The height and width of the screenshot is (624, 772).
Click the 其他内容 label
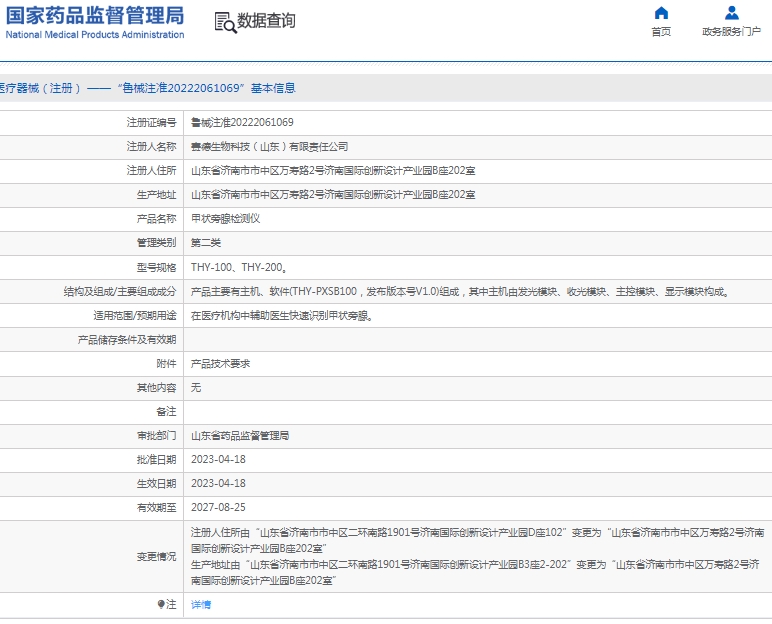[x=156, y=388]
